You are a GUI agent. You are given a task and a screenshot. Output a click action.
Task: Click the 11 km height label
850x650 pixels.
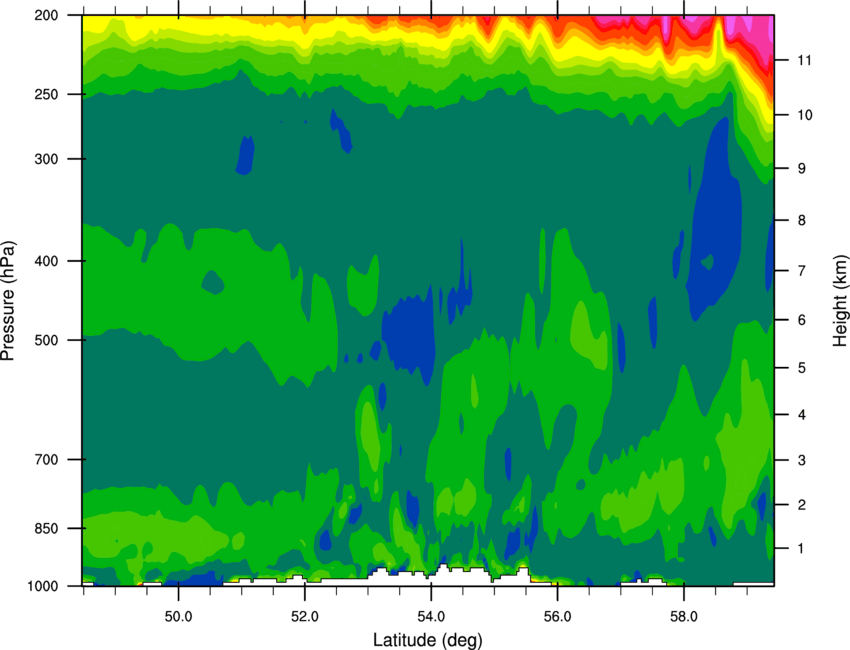click(x=804, y=60)
